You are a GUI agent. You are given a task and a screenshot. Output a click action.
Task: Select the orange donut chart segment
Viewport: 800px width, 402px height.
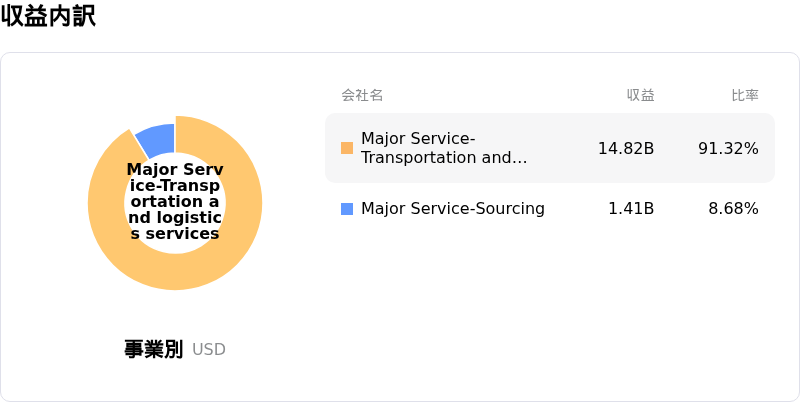click(175, 272)
